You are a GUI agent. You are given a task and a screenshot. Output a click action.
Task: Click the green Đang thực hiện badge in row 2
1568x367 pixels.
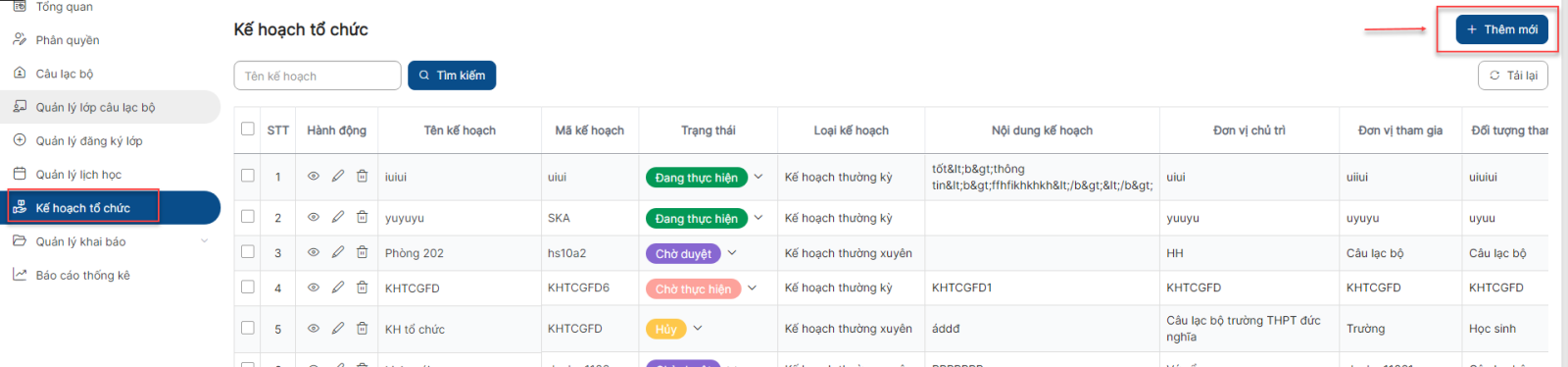click(697, 219)
